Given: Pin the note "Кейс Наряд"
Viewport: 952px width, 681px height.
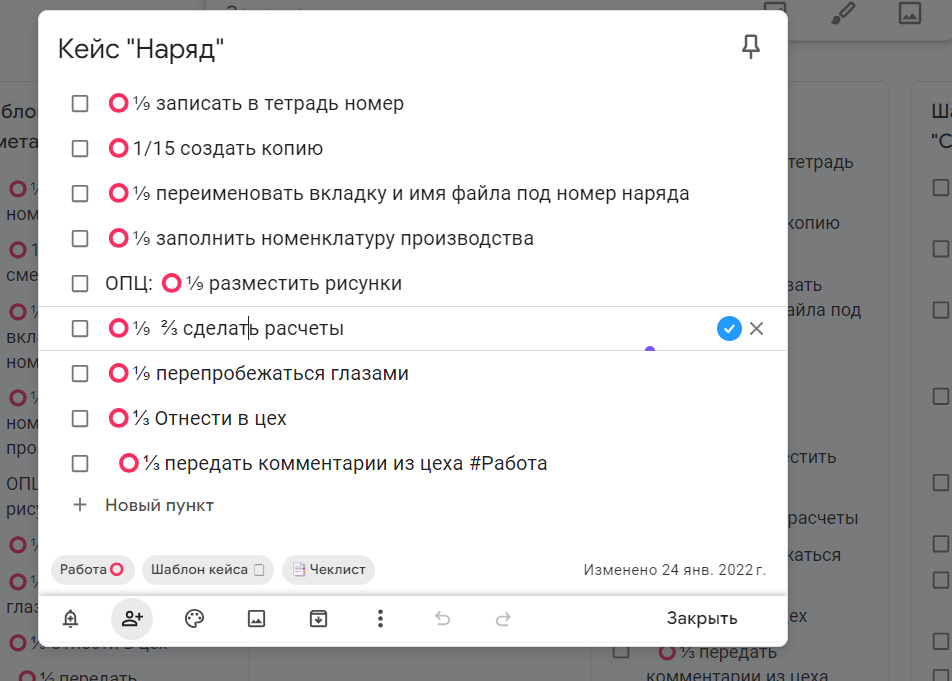Looking at the screenshot, I should (x=750, y=46).
